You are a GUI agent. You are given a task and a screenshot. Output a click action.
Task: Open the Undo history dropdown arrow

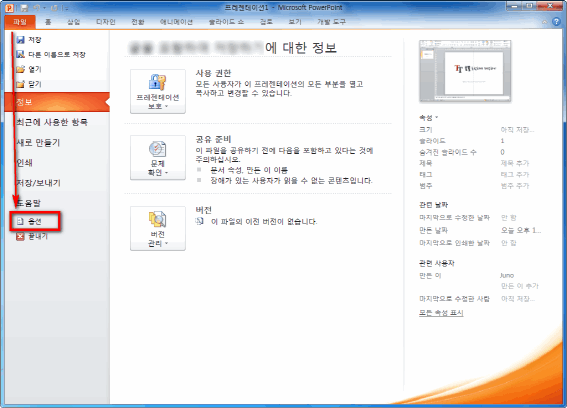[44, 8]
